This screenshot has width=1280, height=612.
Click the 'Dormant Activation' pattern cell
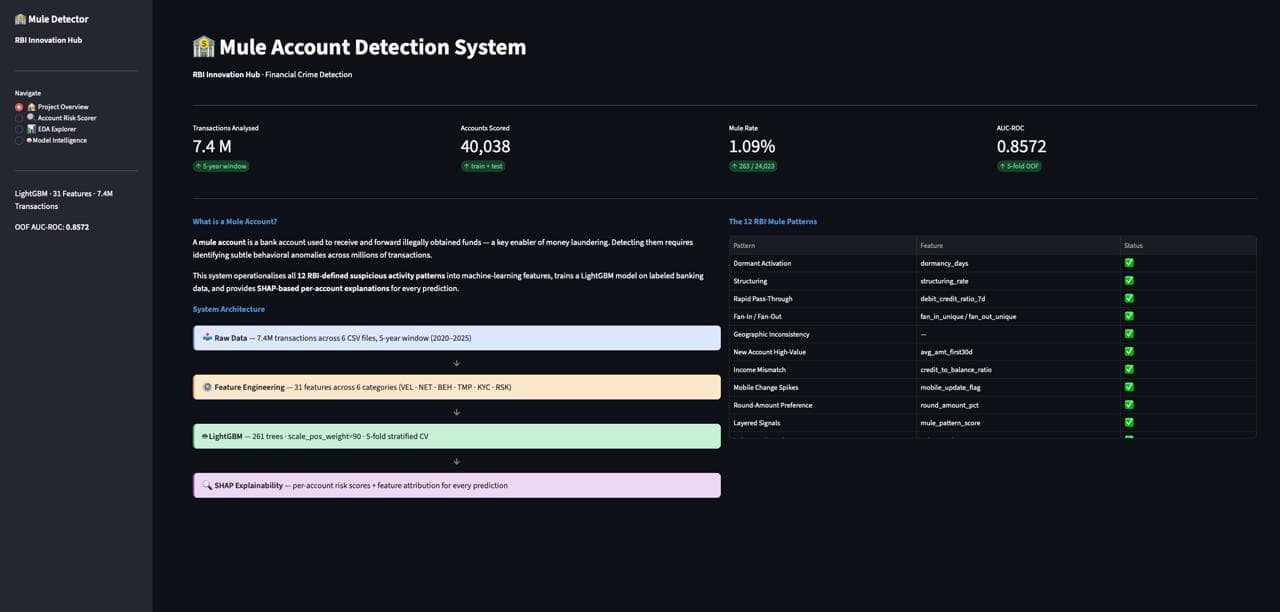823,263
